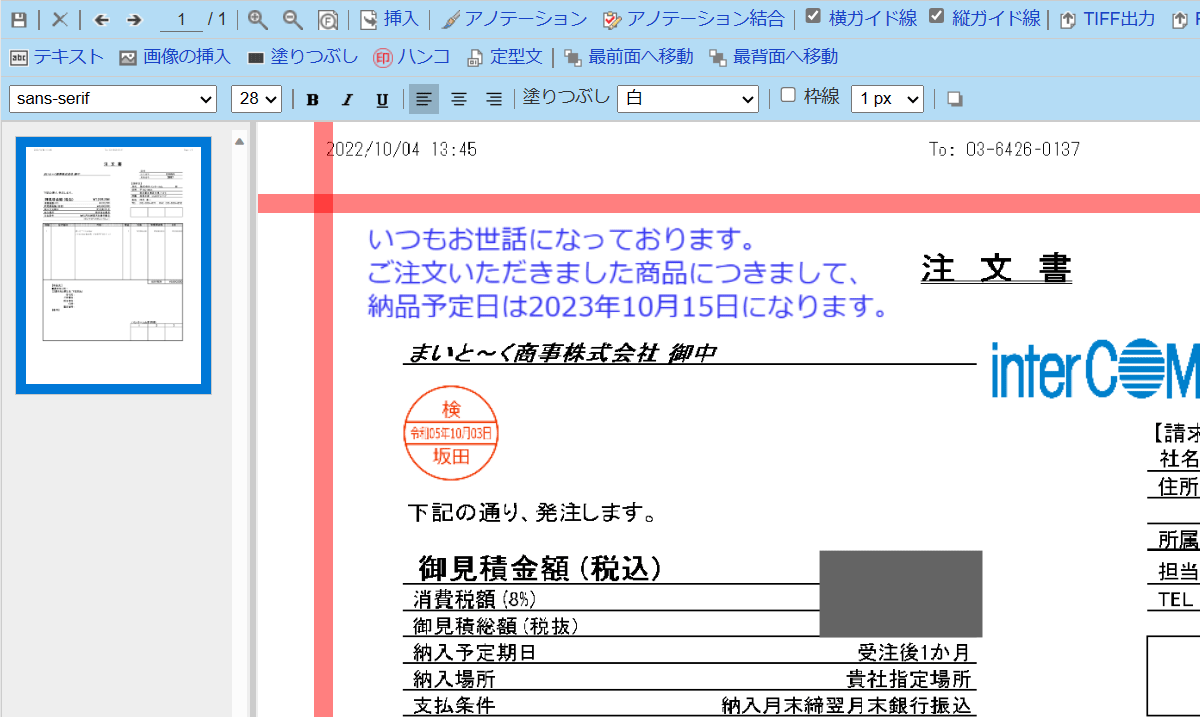This screenshot has width=1200, height=717.
Task: Open アノテーション tool
Action: (515, 19)
